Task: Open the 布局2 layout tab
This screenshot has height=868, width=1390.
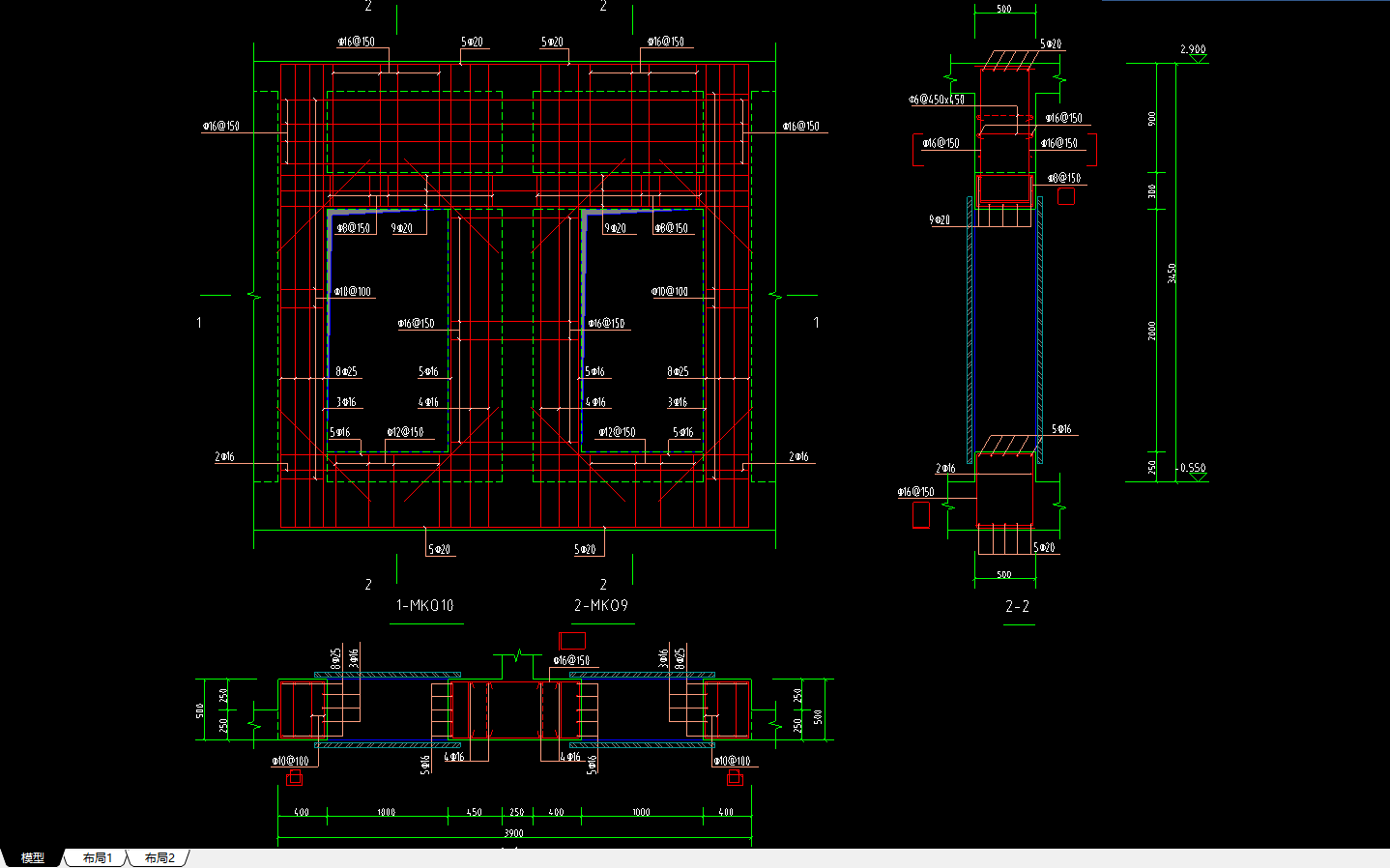Action: pyautogui.click(x=159, y=858)
